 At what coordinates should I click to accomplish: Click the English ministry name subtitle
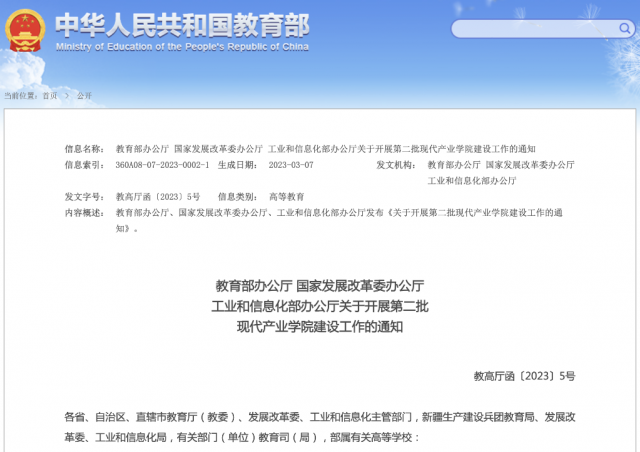pyautogui.click(x=182, y=46)
